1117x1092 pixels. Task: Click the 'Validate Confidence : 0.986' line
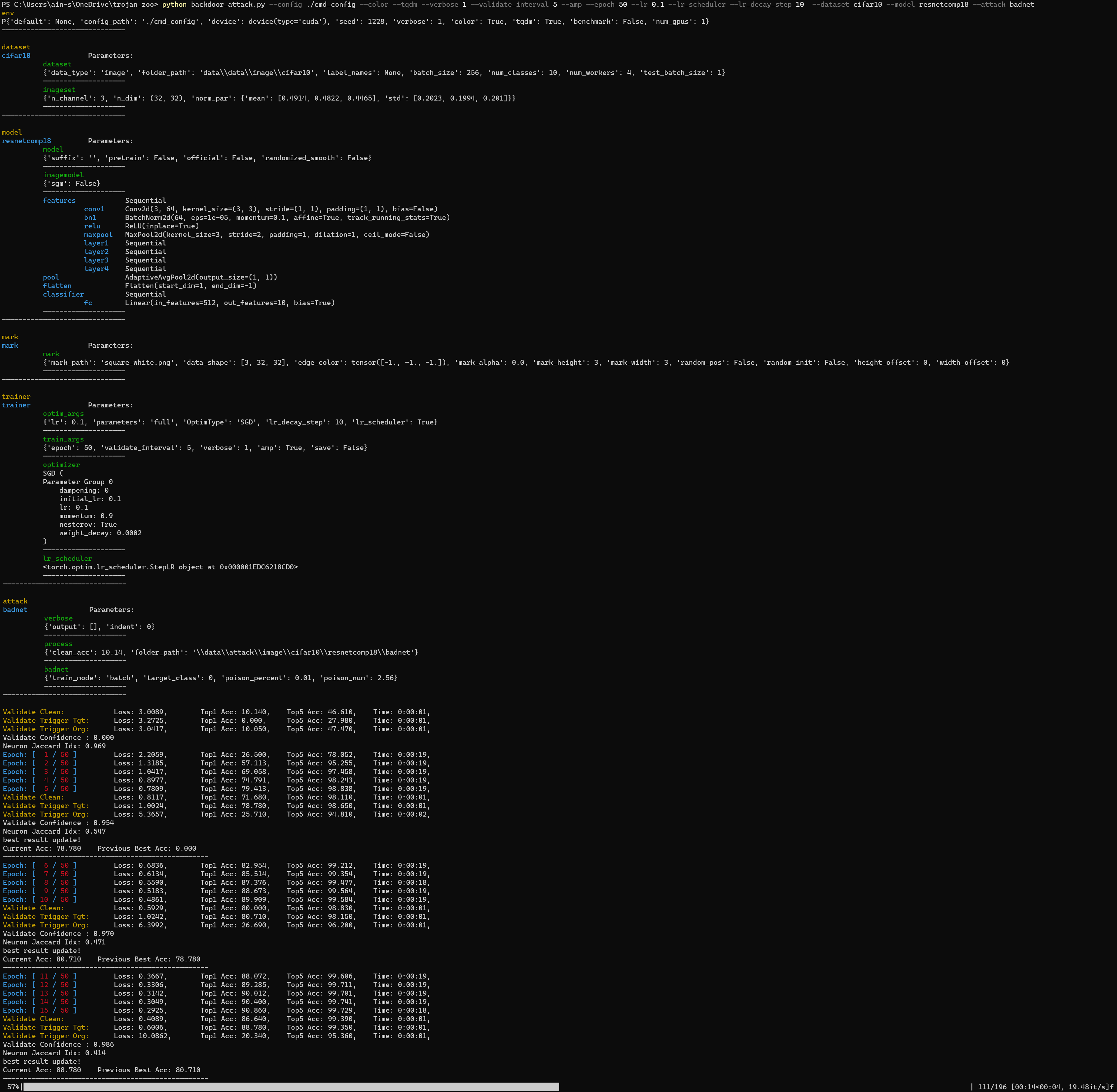(58, 1044)
